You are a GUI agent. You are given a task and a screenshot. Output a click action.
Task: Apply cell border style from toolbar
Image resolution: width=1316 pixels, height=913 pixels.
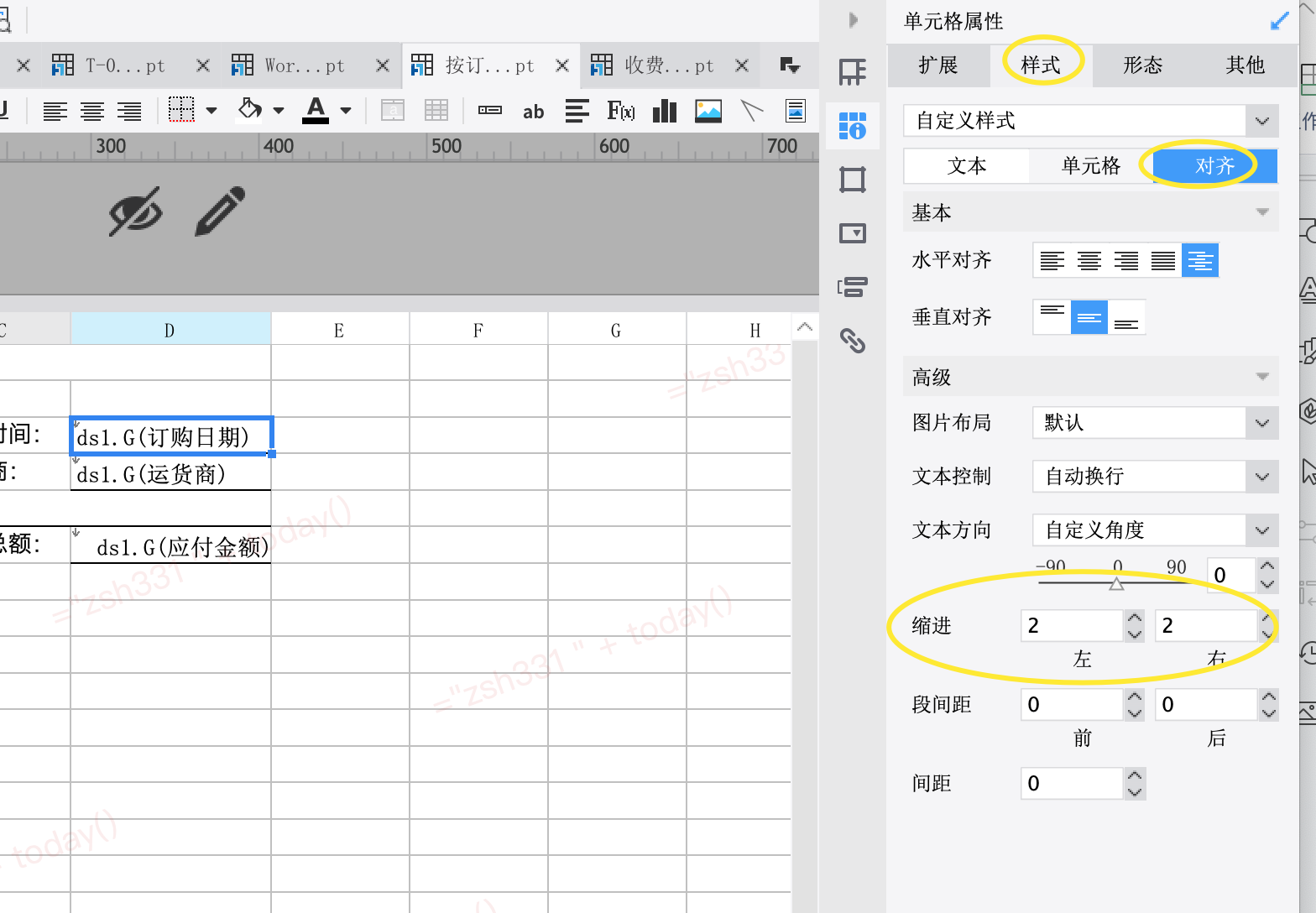[x=181, y=110]
